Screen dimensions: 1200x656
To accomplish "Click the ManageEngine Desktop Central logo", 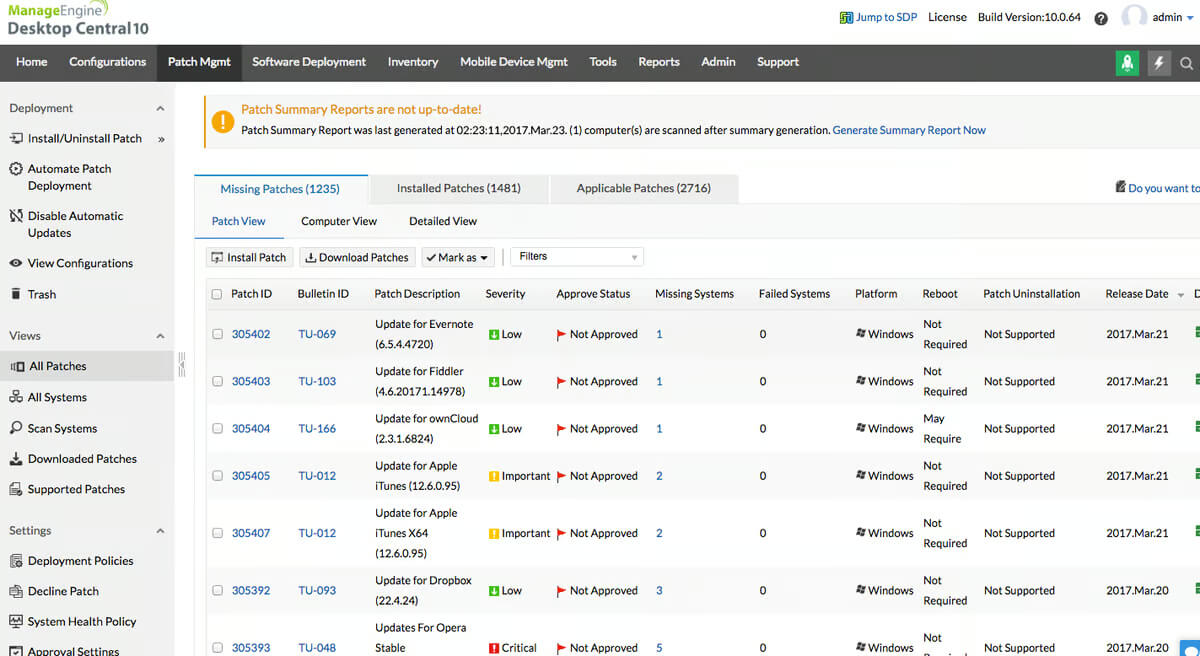I will pos(78,20).
